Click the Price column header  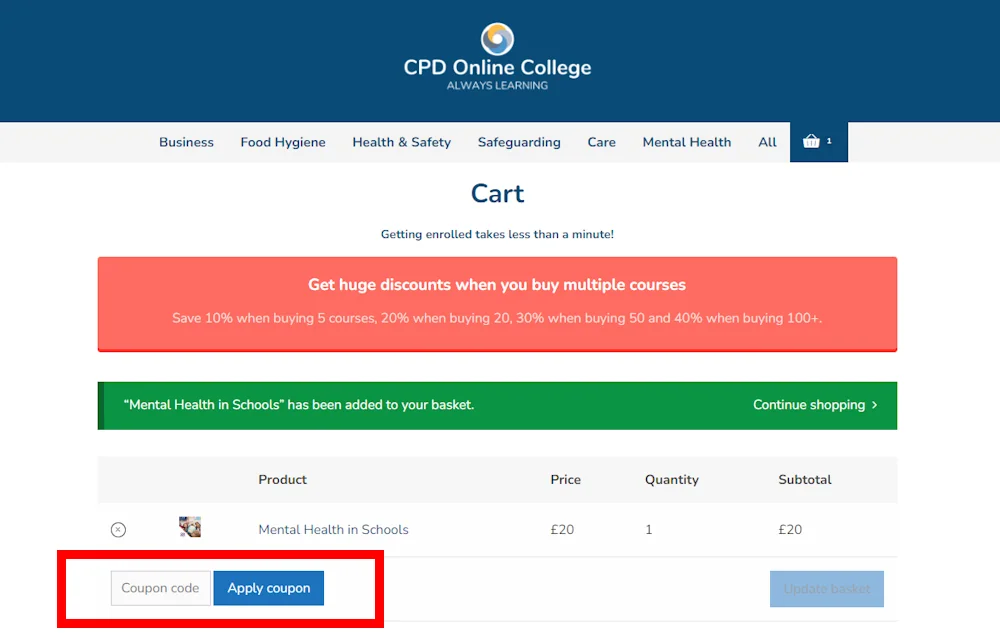pyautogui.click(x=565, y=480)
